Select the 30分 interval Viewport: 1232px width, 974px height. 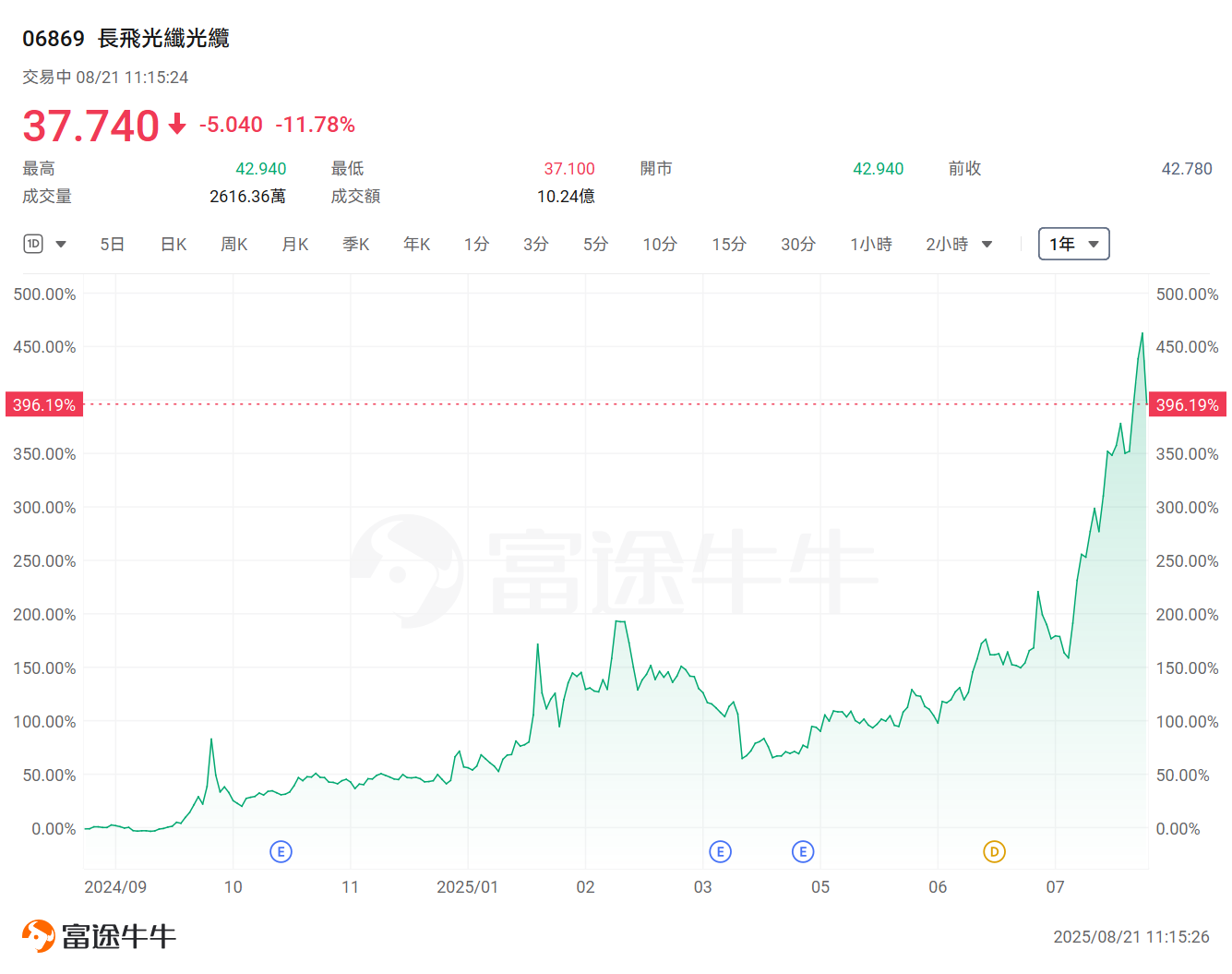tap(797, 244)
